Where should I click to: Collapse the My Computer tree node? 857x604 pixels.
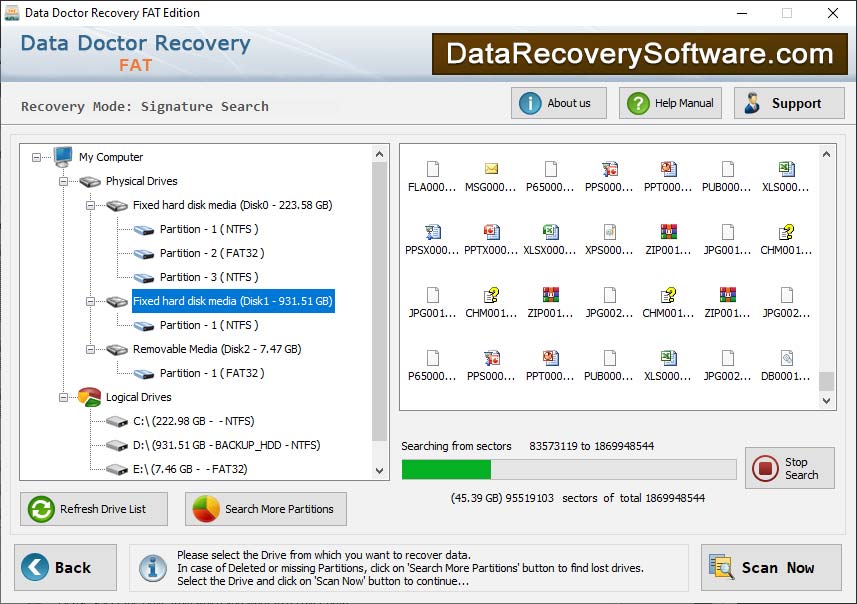click(x=35, y=157)
